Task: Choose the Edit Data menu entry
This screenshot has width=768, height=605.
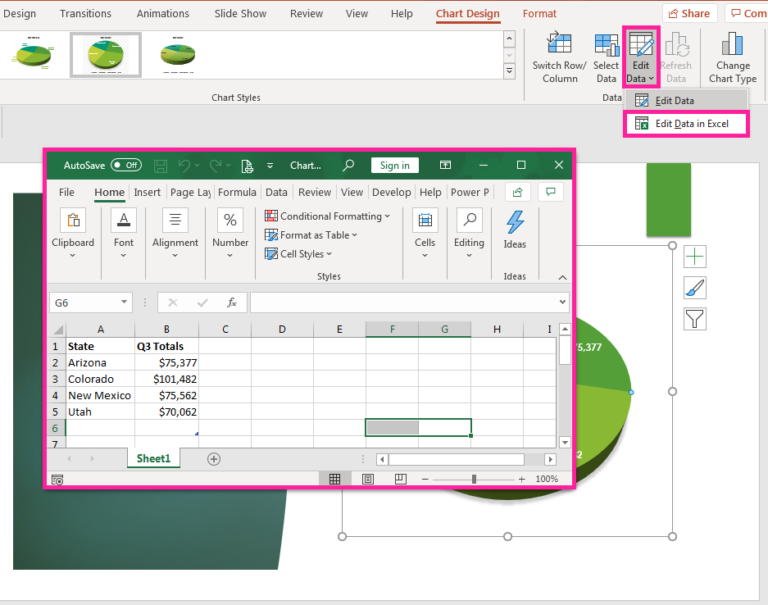Action: [686, 100]
